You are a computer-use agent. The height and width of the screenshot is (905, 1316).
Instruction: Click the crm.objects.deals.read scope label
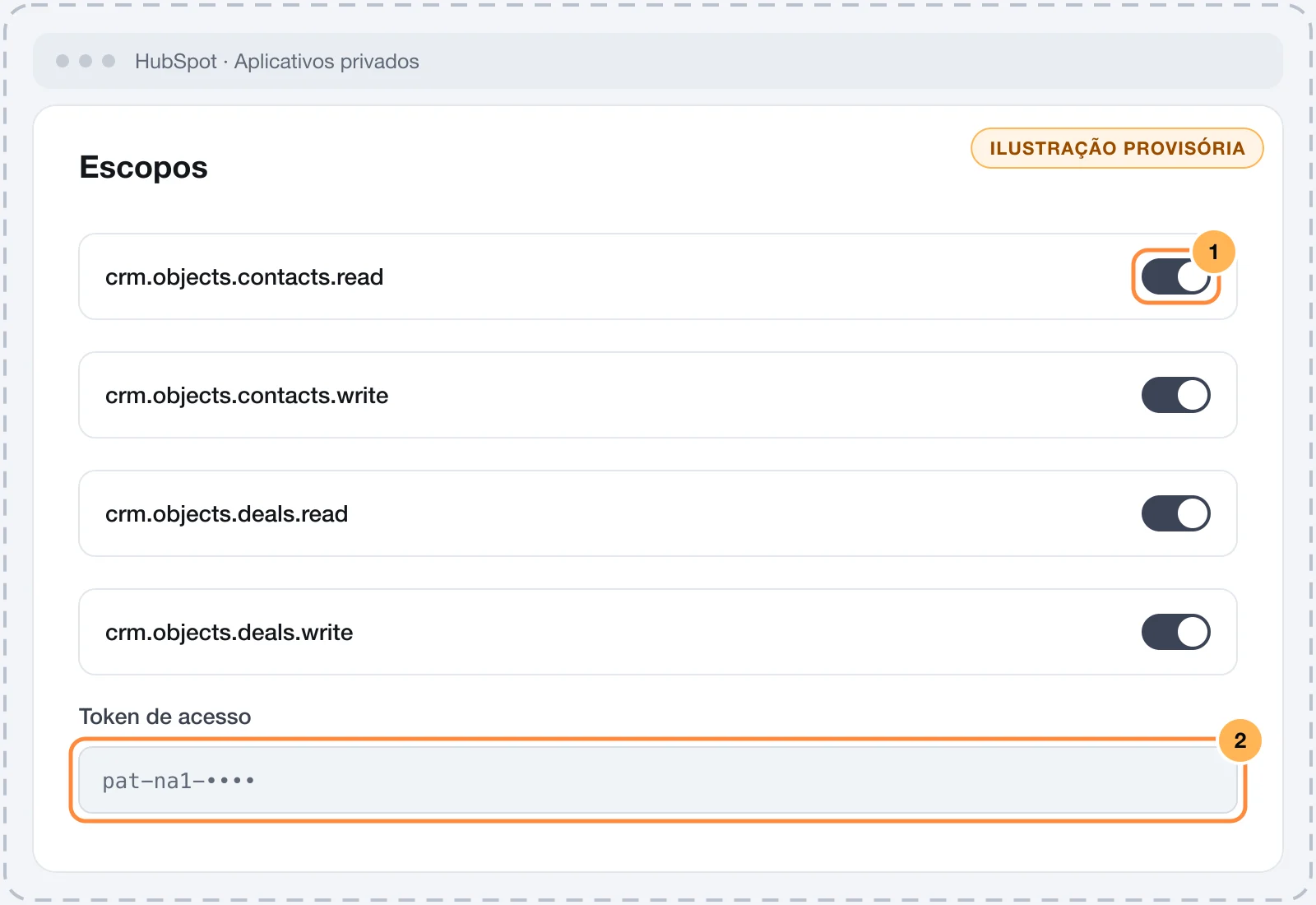pos(226,514)
